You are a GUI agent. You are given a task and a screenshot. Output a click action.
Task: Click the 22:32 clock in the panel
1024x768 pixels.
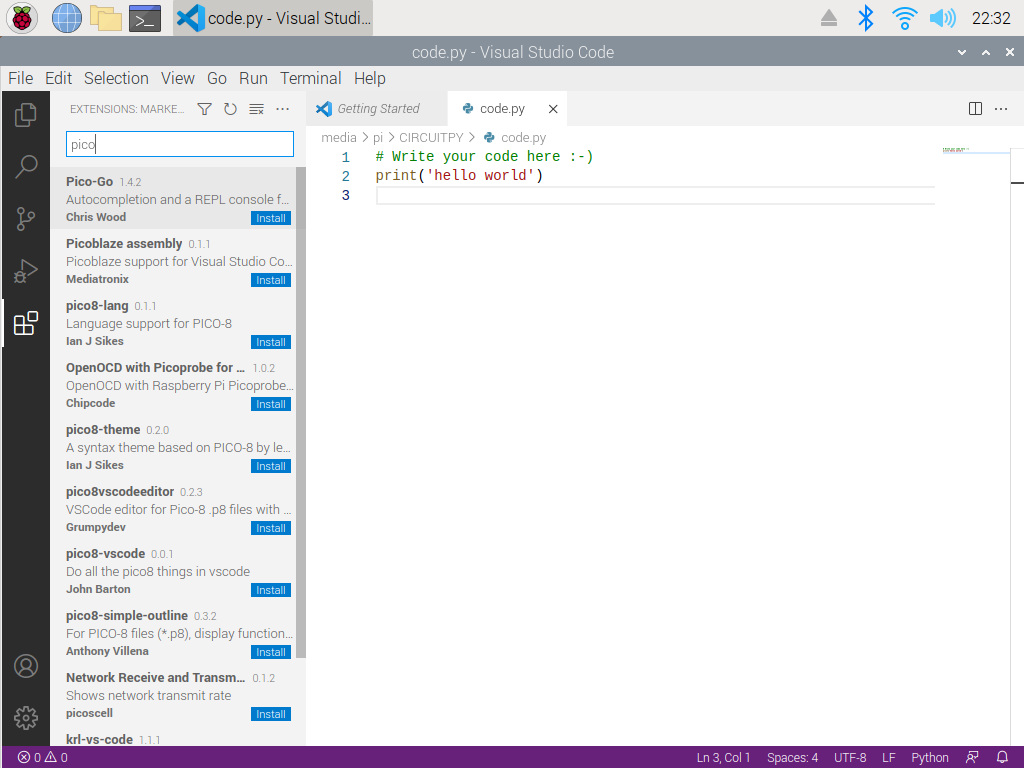pos(991,18)
